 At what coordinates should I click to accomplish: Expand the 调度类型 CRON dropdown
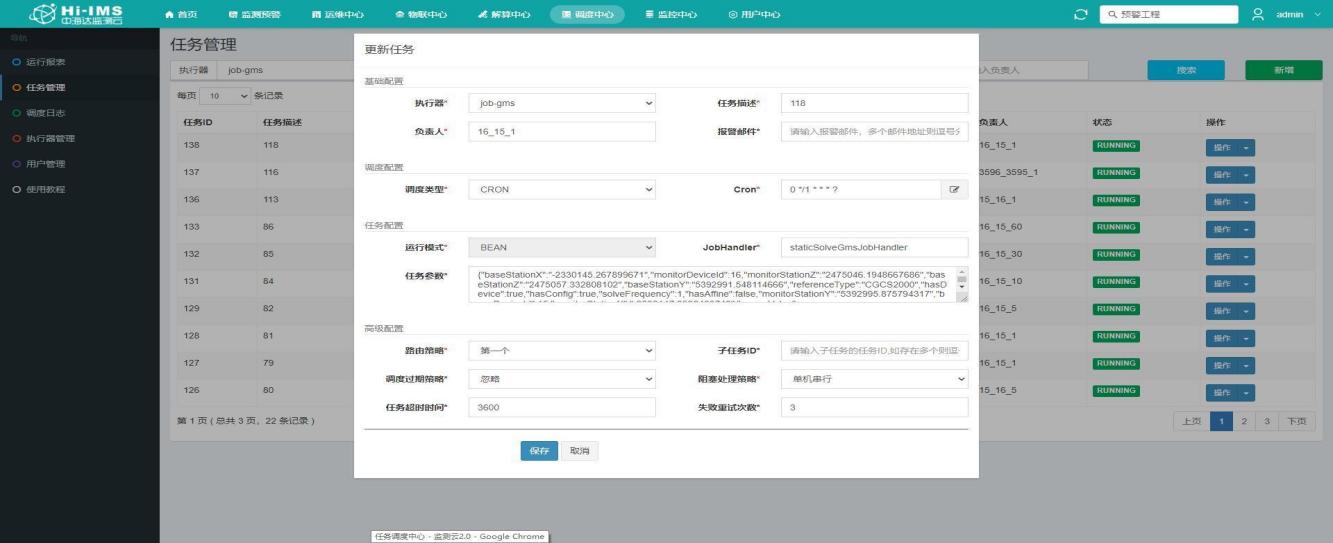(x=561, y=189)
